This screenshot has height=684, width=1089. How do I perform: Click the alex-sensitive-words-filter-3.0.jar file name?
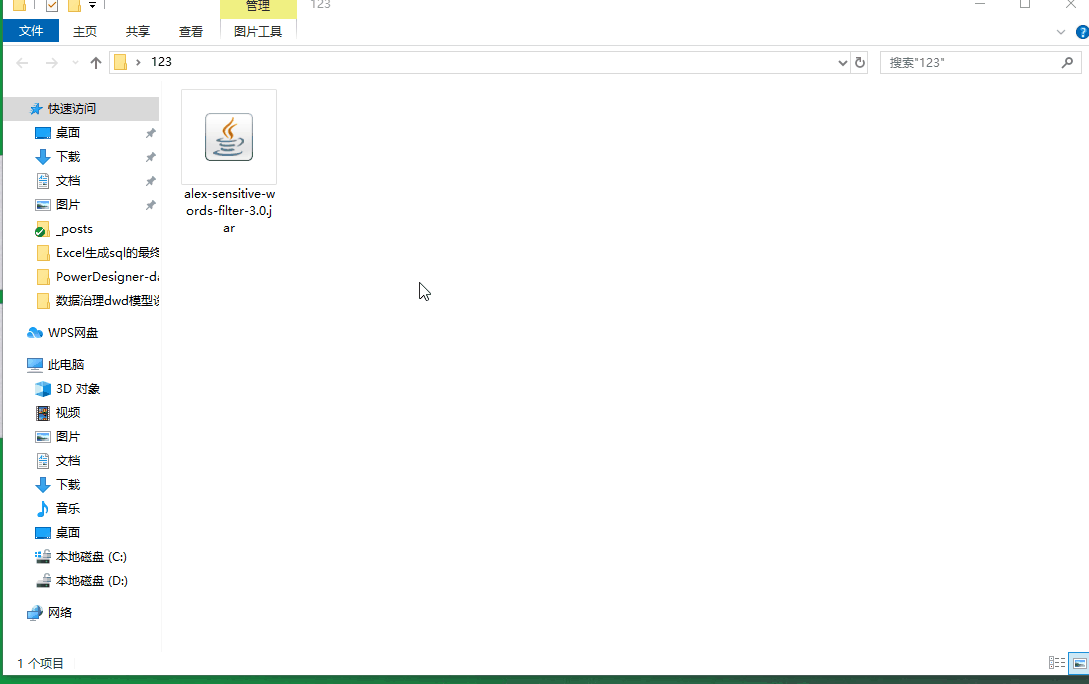click(229, 210)
